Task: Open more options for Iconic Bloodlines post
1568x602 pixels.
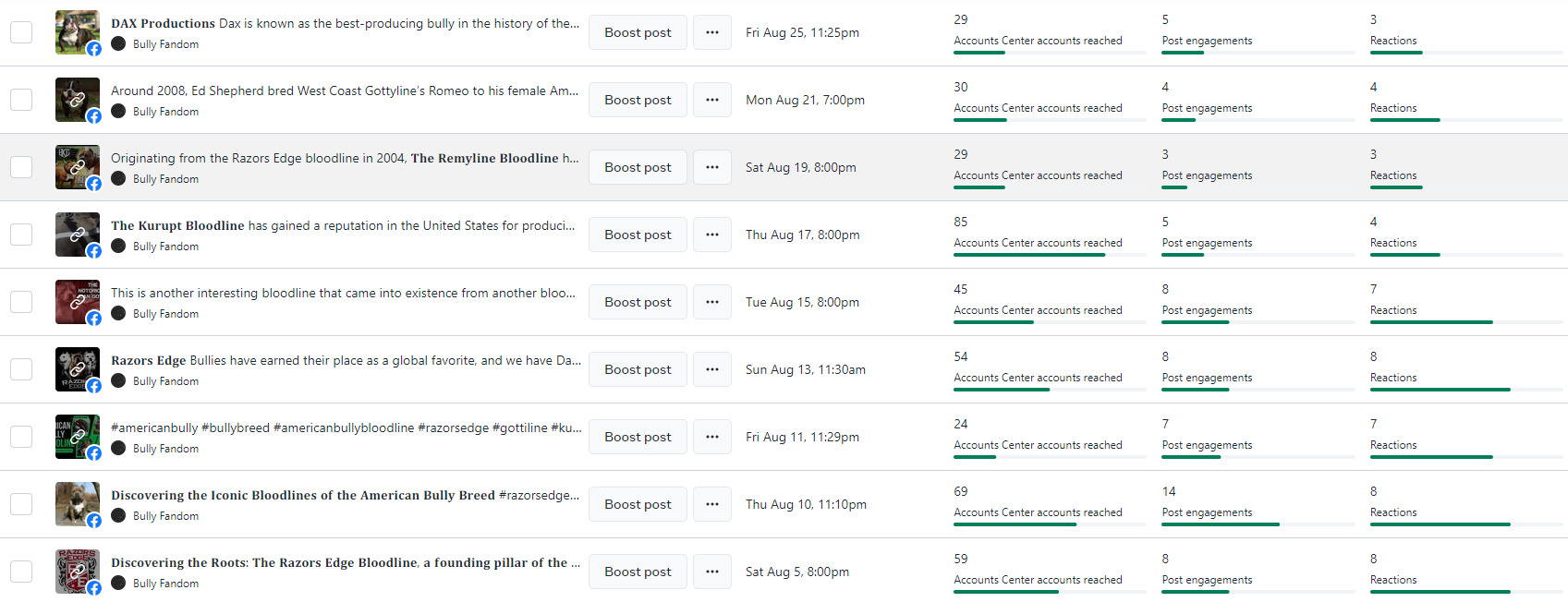Action: click(x=711, y=504)
